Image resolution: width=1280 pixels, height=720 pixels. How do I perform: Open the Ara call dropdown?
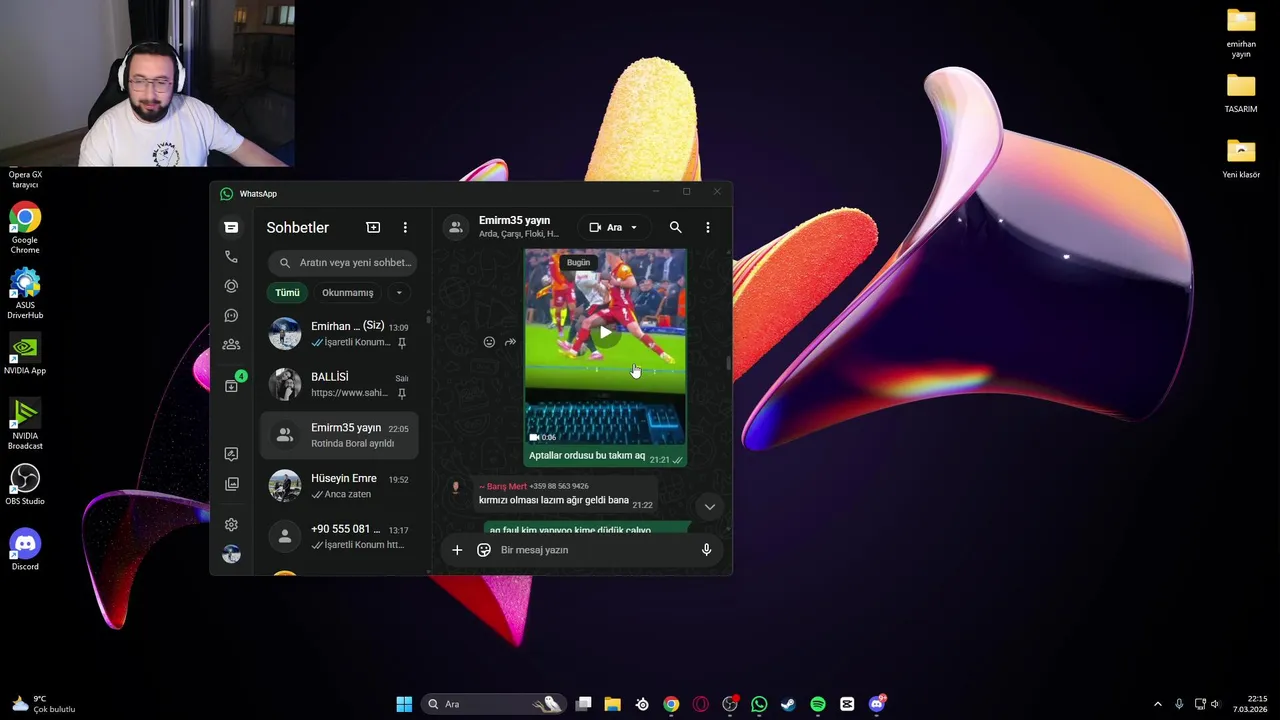pyautogui.click(x=614, y=227)
